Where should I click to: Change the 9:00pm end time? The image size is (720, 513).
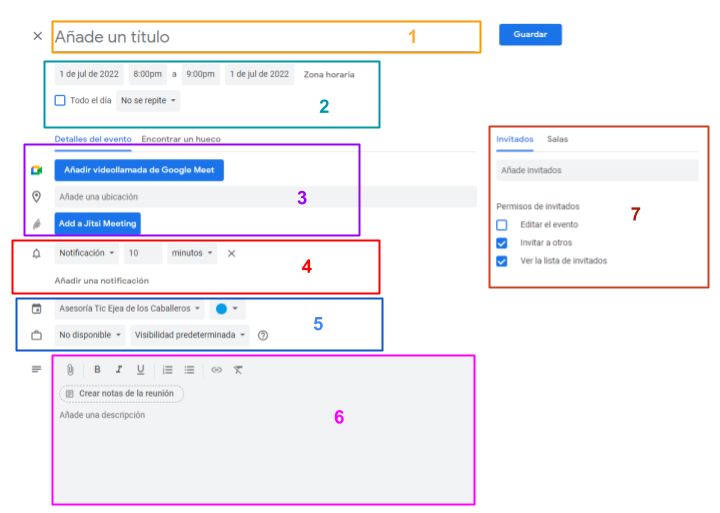pyautogui.click(x=200, y=74)
